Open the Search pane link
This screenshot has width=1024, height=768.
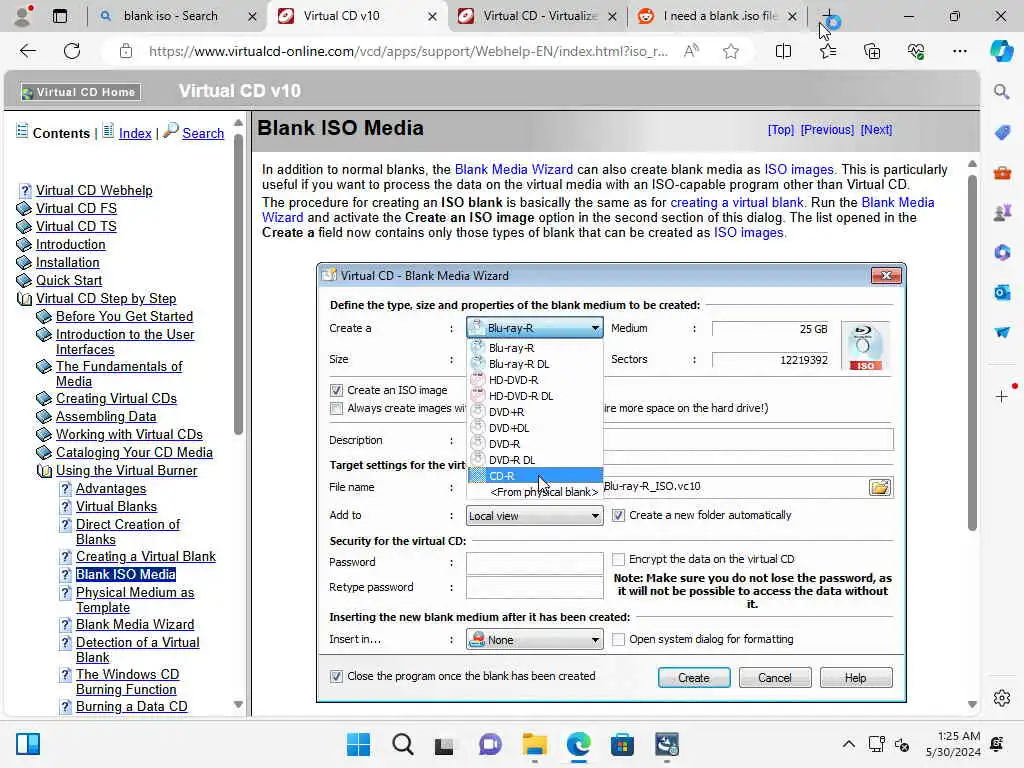(x=202, y=133)
